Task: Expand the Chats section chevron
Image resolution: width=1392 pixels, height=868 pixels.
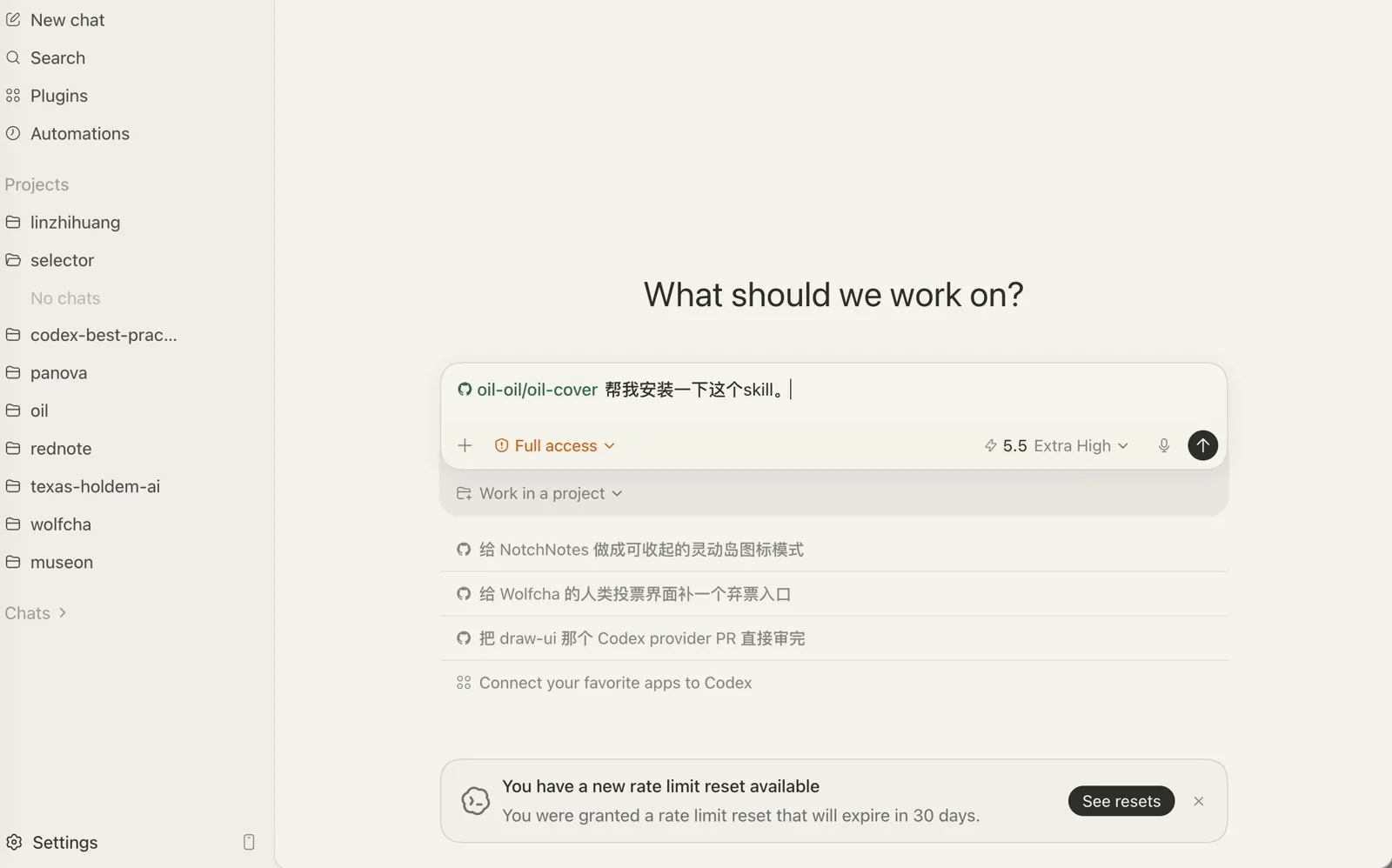Action: (63, 613)
